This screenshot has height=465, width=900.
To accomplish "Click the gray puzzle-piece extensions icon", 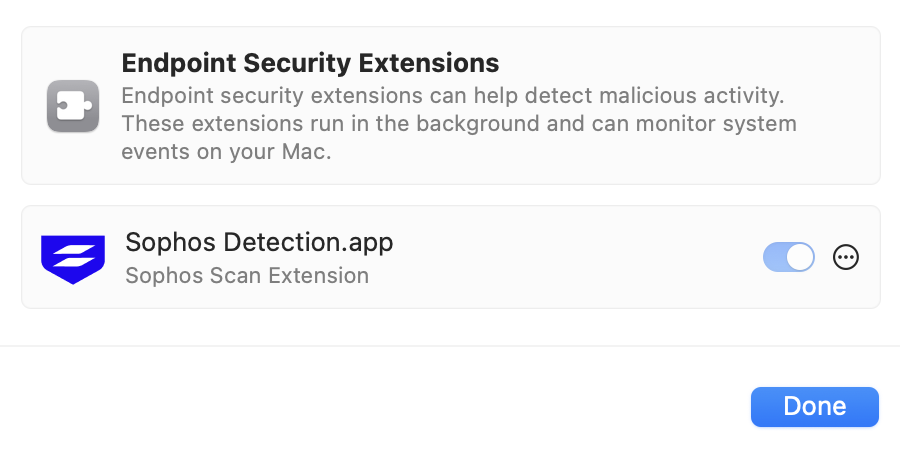I will (73, 106).
